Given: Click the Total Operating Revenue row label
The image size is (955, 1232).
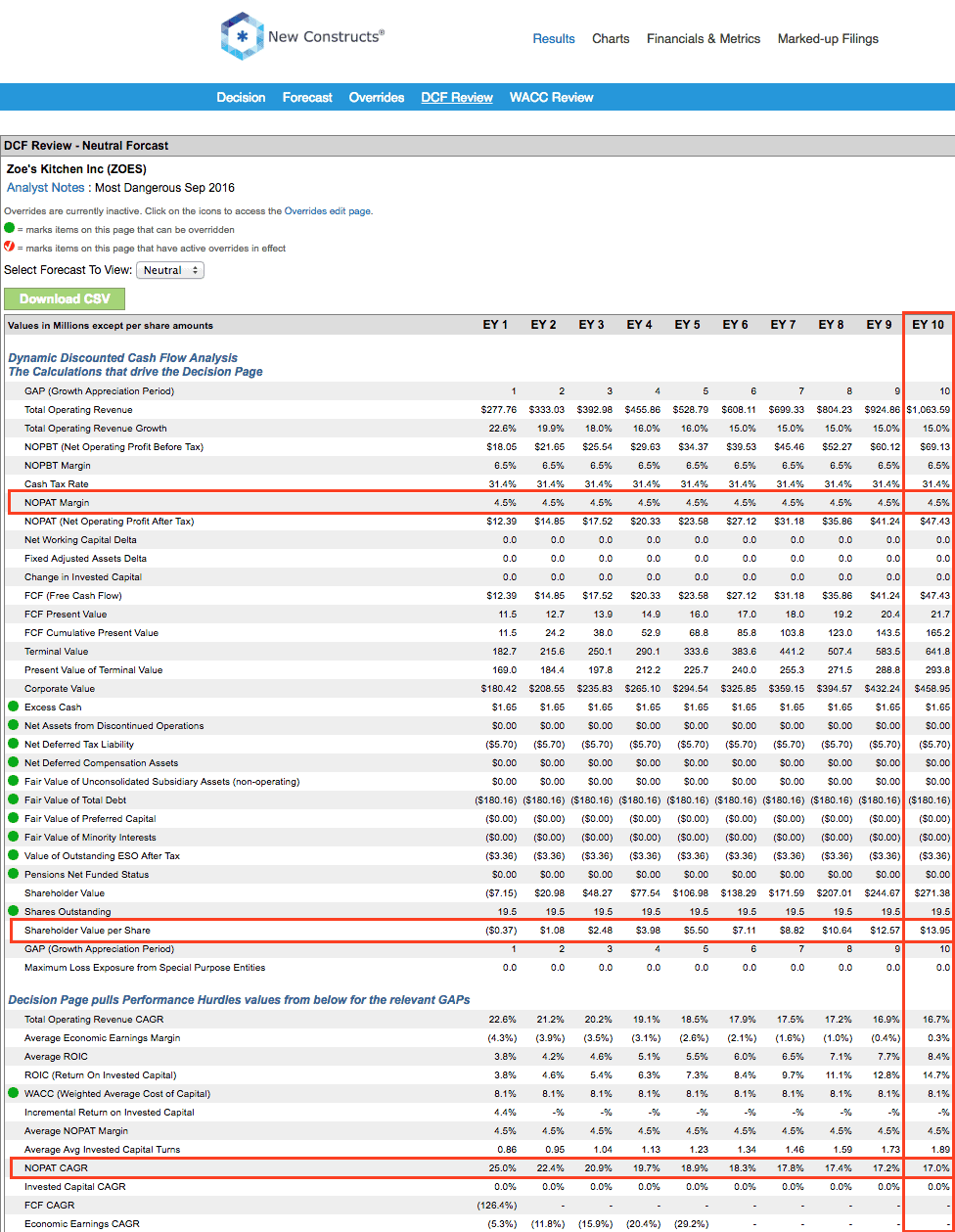Looking at the screenshot, I should 78,409.
